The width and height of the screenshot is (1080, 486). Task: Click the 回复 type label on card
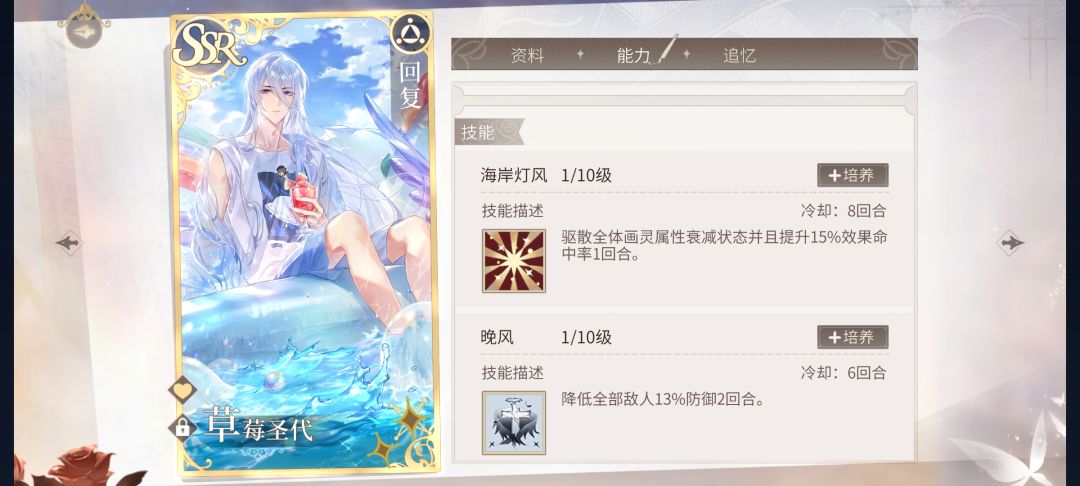(411, 85)
